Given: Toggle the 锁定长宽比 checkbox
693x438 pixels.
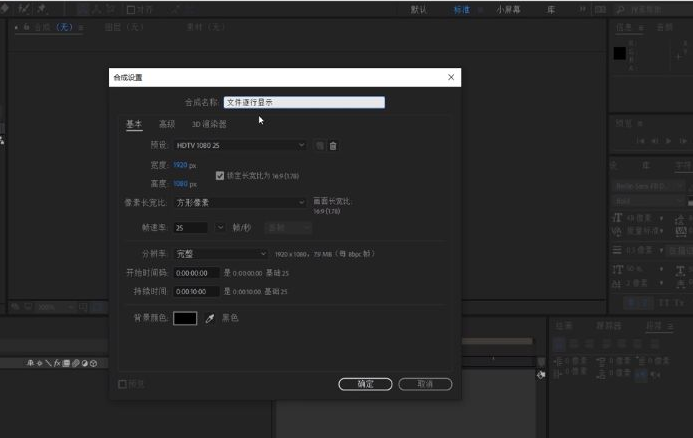Looking at the screenshot, I should (x=220, y=175).
